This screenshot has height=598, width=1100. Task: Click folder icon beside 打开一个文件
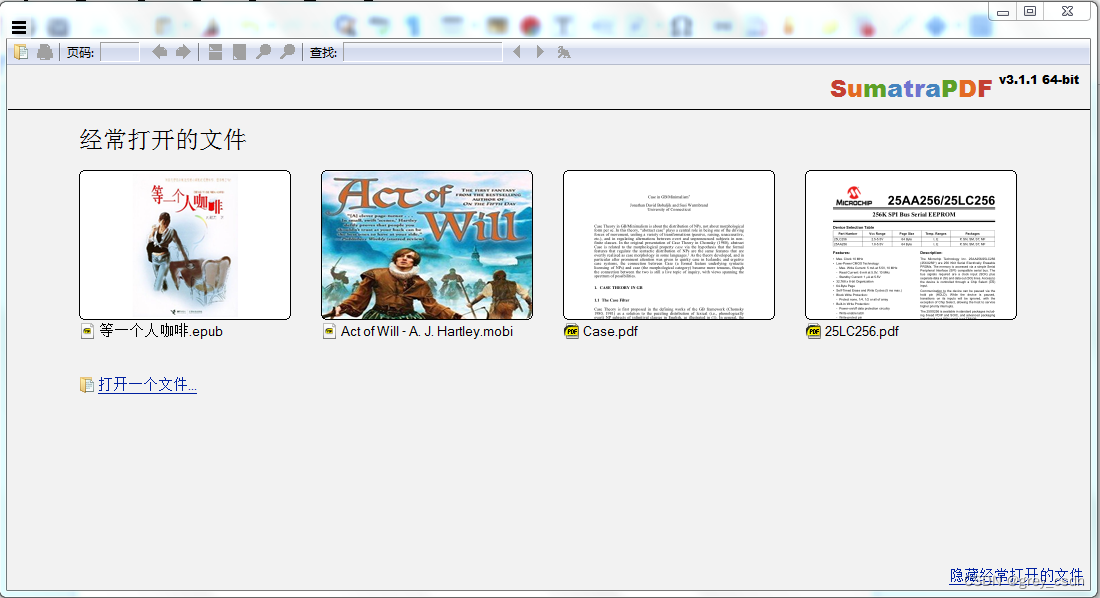tap(87, 385)
